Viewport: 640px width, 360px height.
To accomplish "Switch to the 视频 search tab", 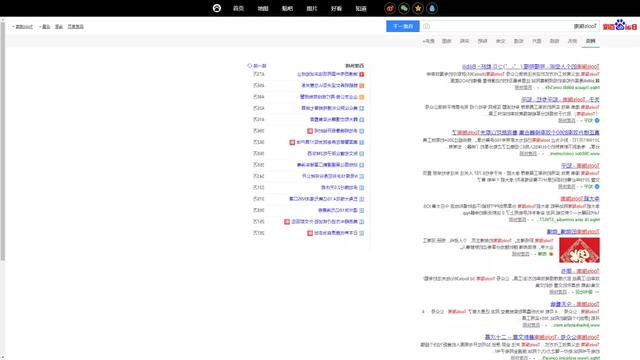I will tap(554, 41).
